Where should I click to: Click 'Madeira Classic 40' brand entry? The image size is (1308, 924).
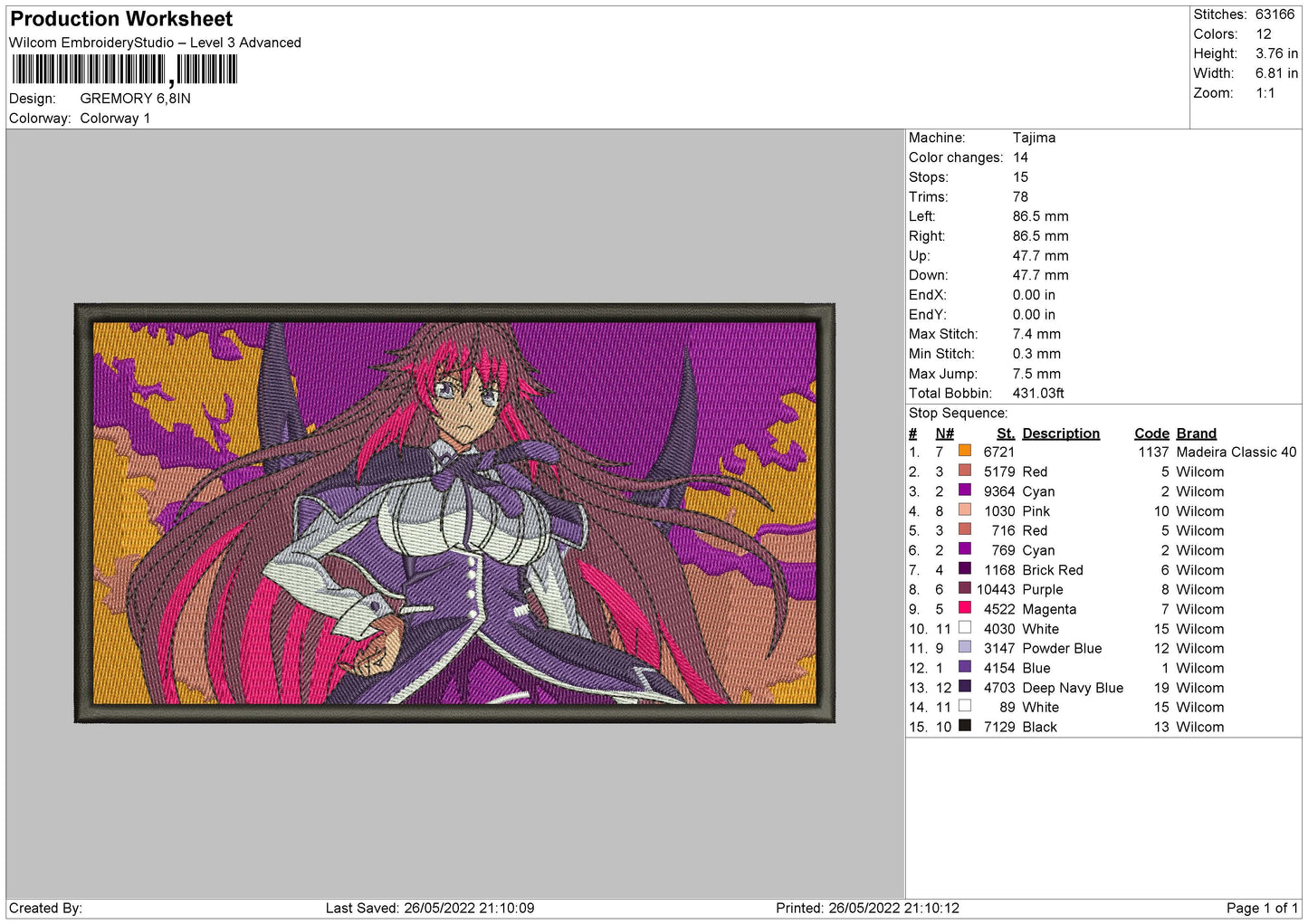coord(1236,452)
